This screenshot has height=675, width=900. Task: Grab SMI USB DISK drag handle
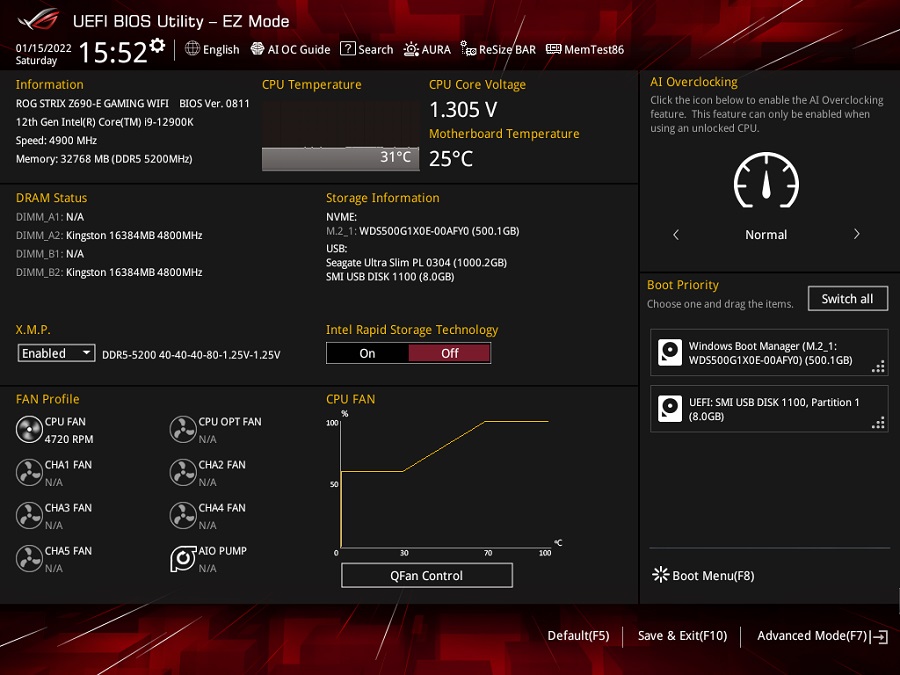(x=878, y=423)
